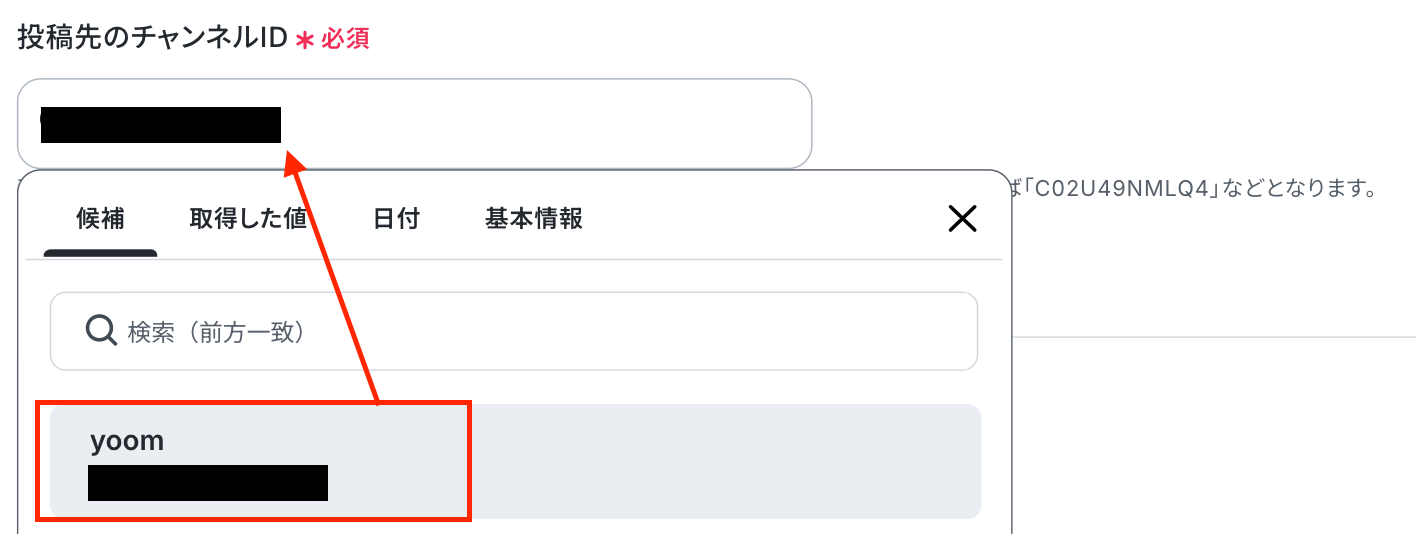
Task: Open the 投稿先のチャンネルID input box
Action: coord(414,123)
